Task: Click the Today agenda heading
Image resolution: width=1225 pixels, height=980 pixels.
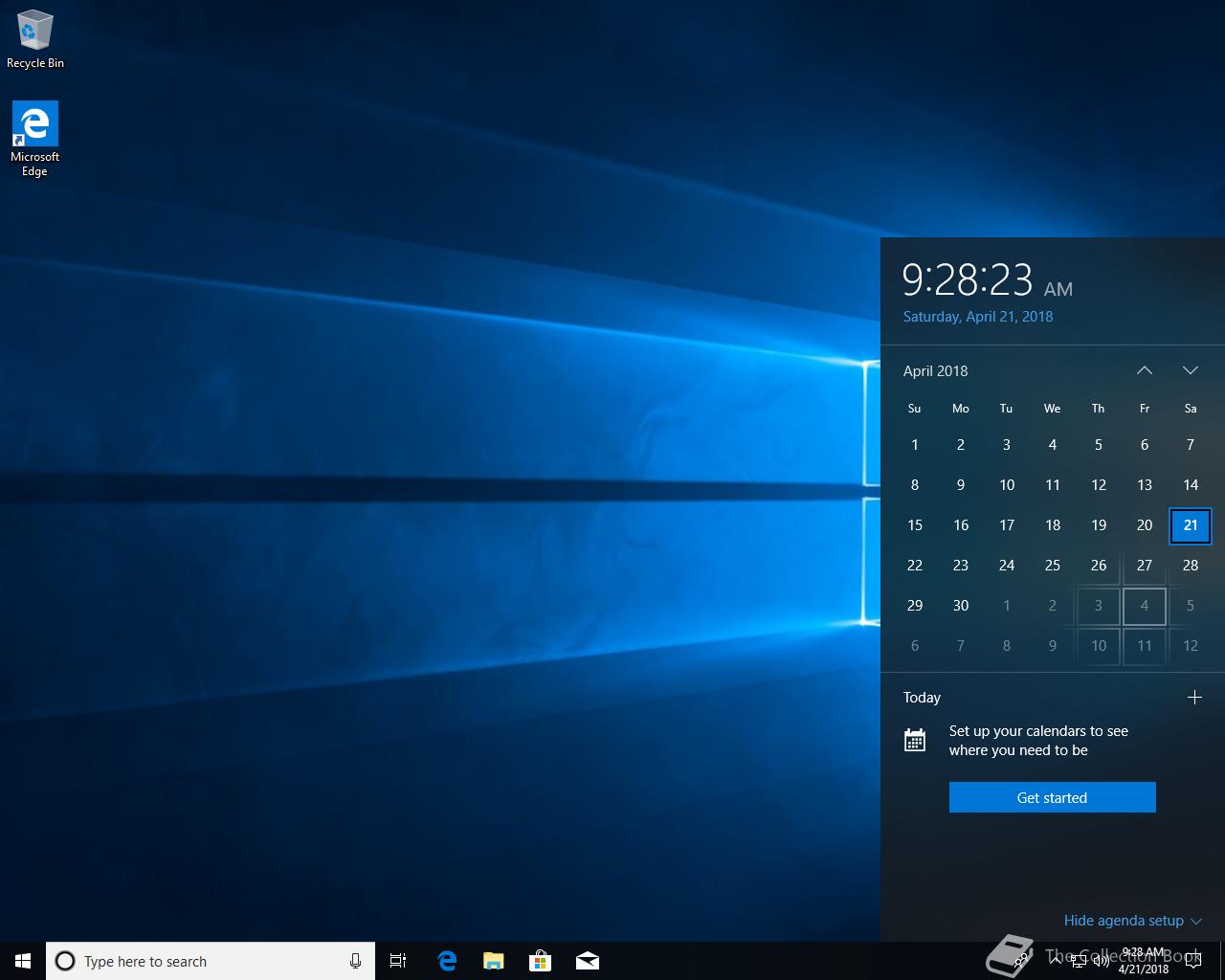Action: click(x=922, y=698)
